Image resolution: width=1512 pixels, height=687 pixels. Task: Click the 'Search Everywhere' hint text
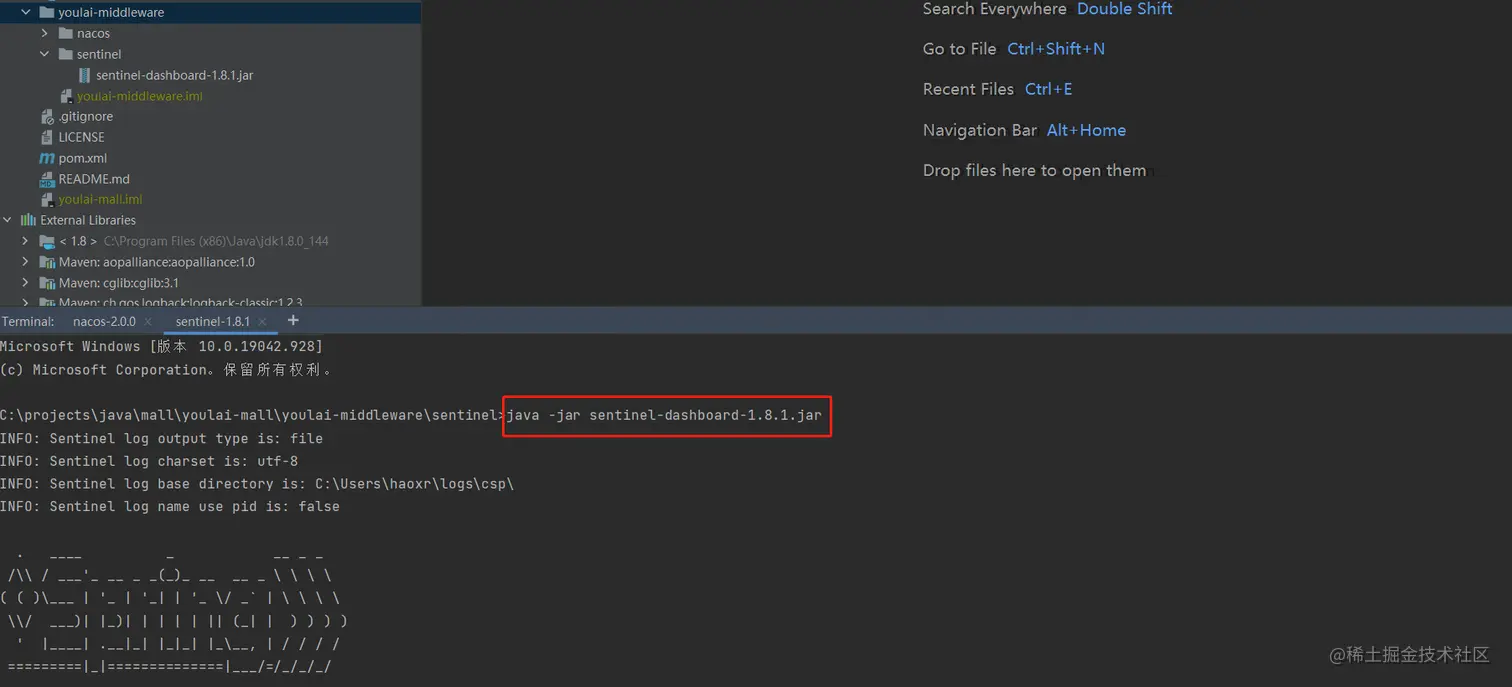pos(995,9)
